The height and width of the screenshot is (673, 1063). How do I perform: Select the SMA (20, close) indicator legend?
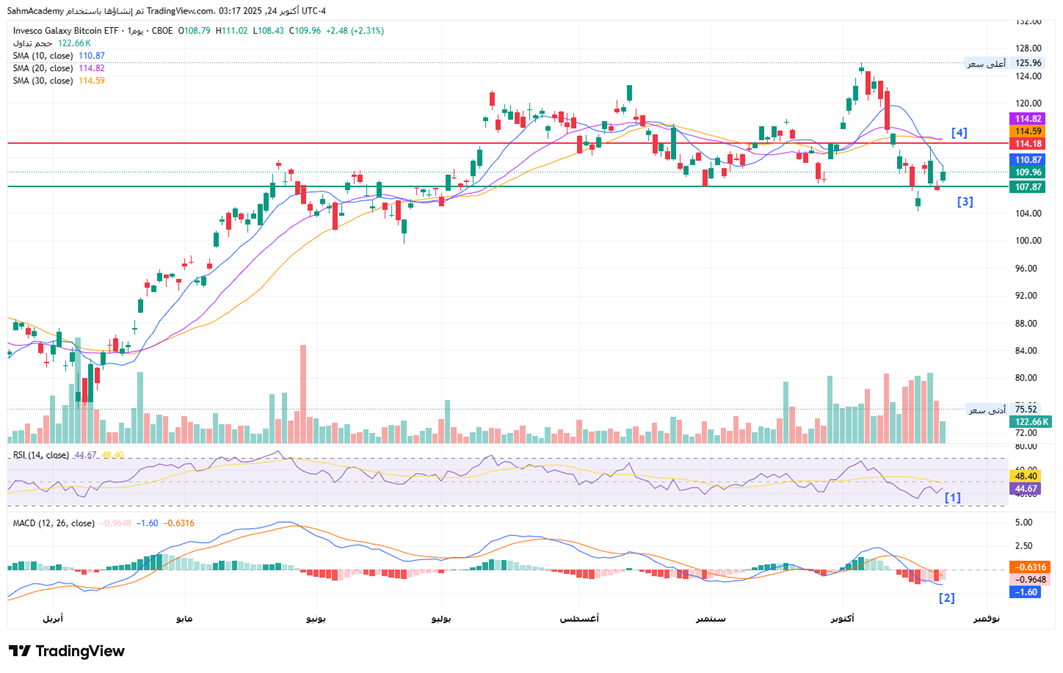[43, 68]
